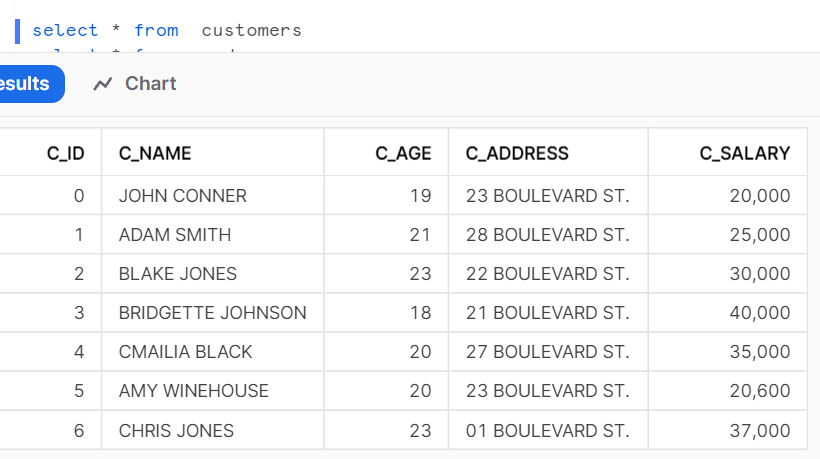Switch to the Chart tab
The width and height of the screenshot is (820, 459).
pos(135,84)
